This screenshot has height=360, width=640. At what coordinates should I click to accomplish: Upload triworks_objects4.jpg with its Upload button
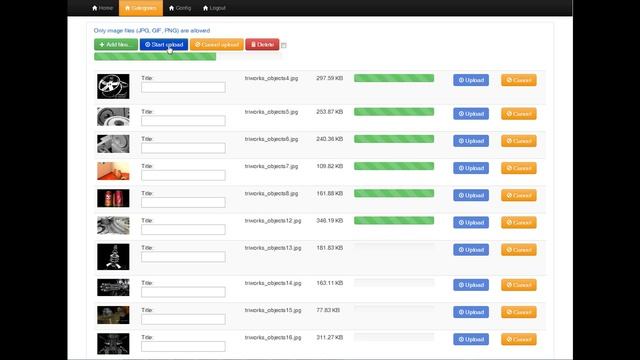point(471,80)
